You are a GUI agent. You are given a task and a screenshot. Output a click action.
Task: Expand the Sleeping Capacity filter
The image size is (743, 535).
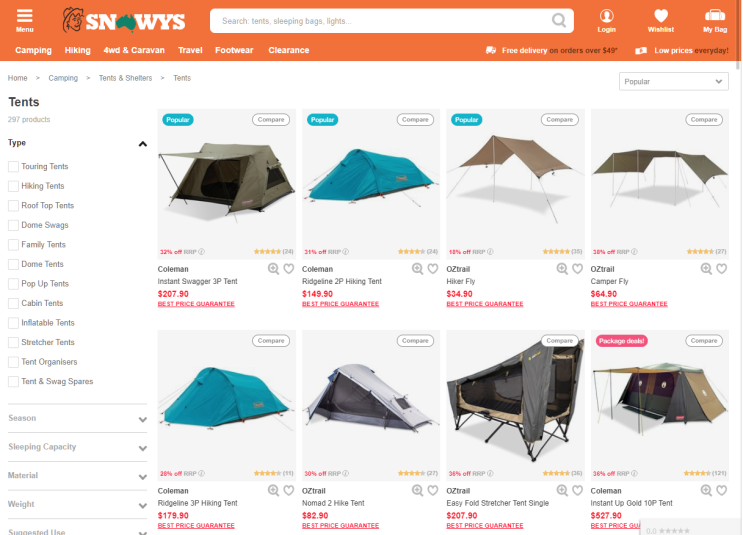tap(77, 447)
